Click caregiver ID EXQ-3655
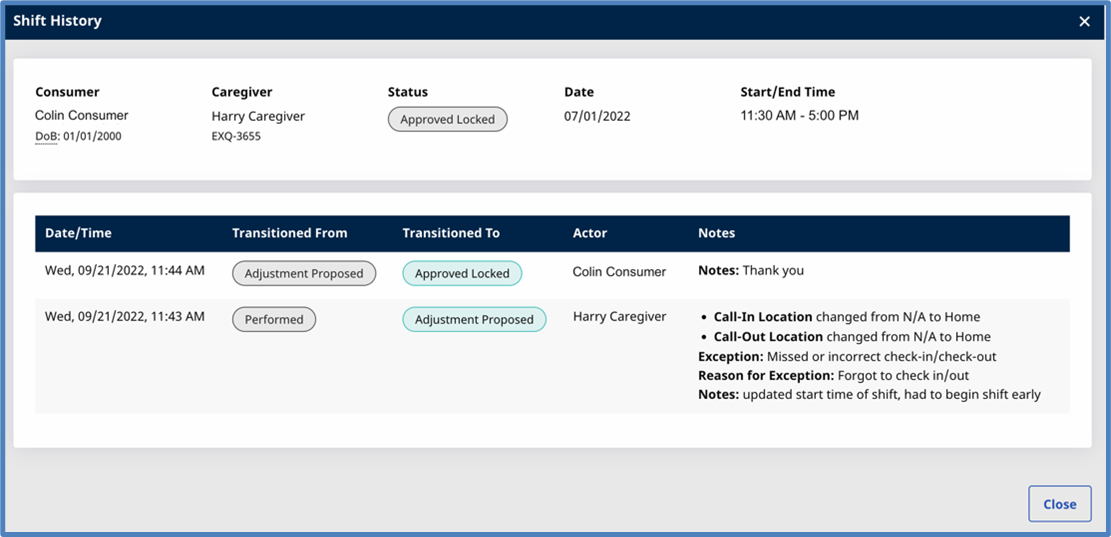The height and width of the screenshot is (537, 1111). [x=236, y=136]
